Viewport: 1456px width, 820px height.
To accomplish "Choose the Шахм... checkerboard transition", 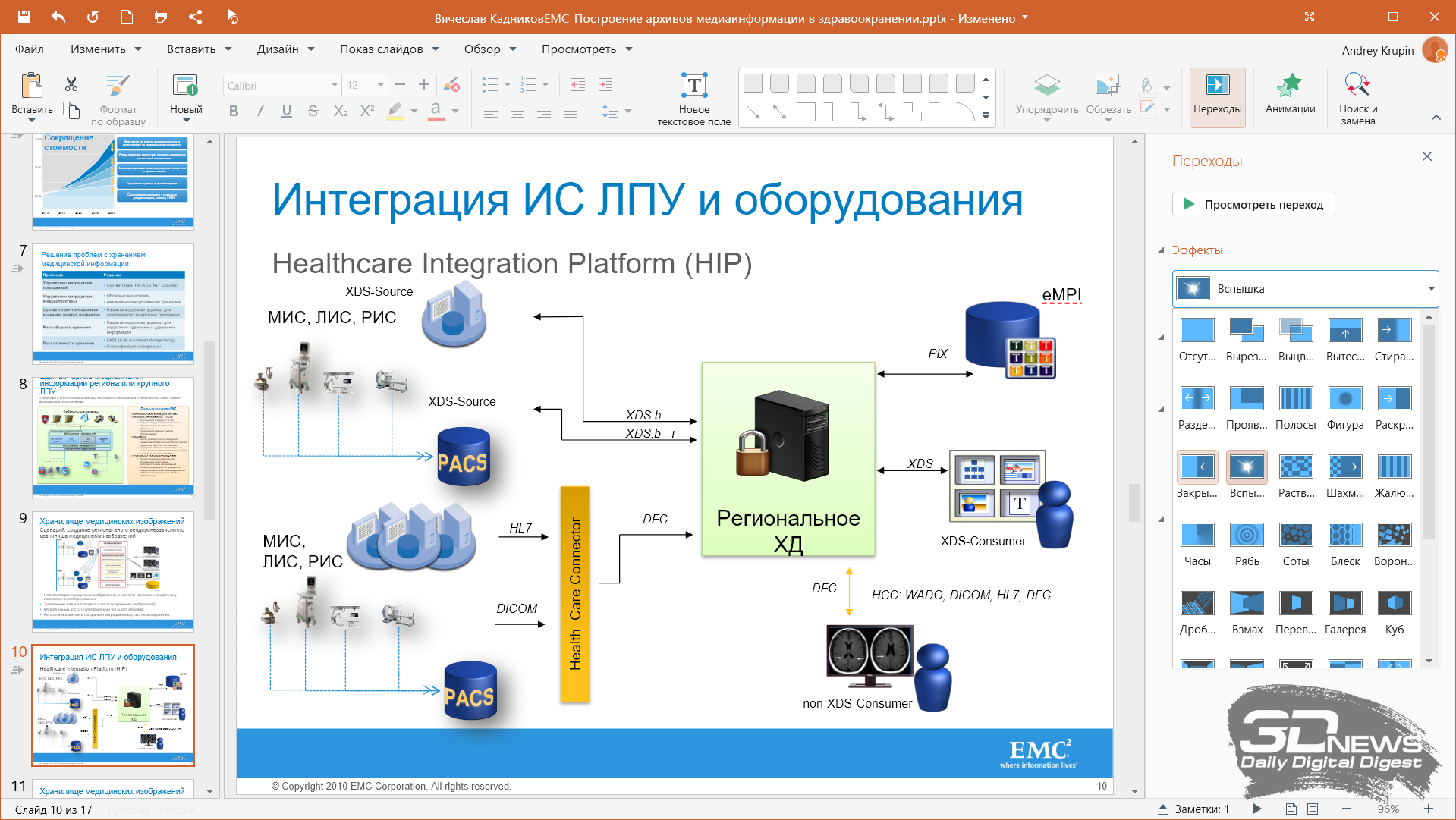I will 1345,475.
